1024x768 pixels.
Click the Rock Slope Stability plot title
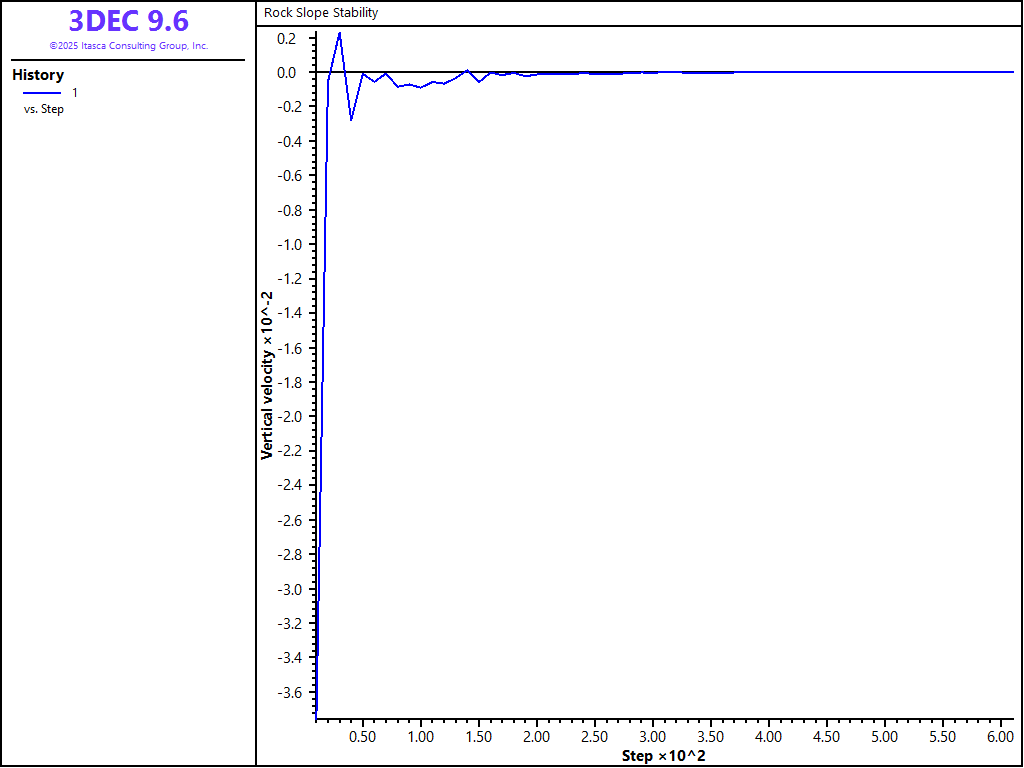coord(321,13)
